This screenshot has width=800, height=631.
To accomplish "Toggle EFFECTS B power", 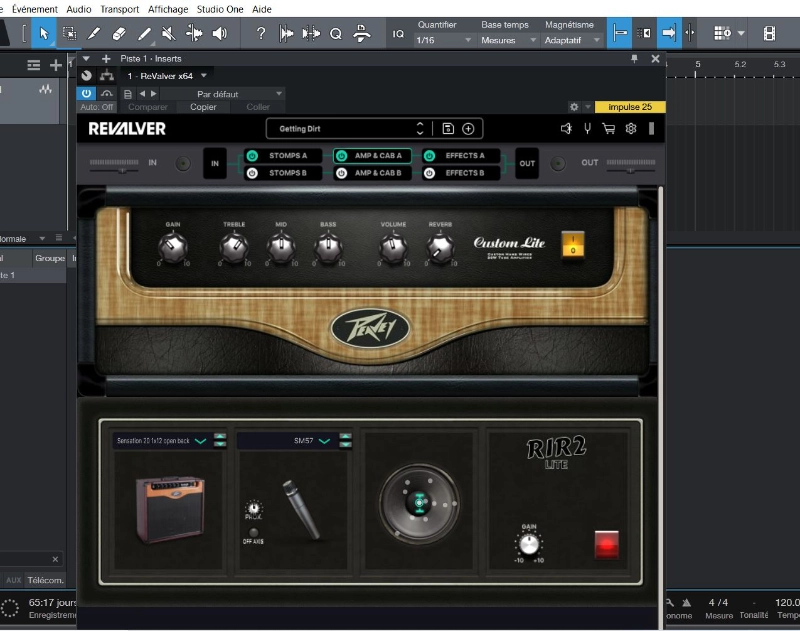I will [430, 173].
